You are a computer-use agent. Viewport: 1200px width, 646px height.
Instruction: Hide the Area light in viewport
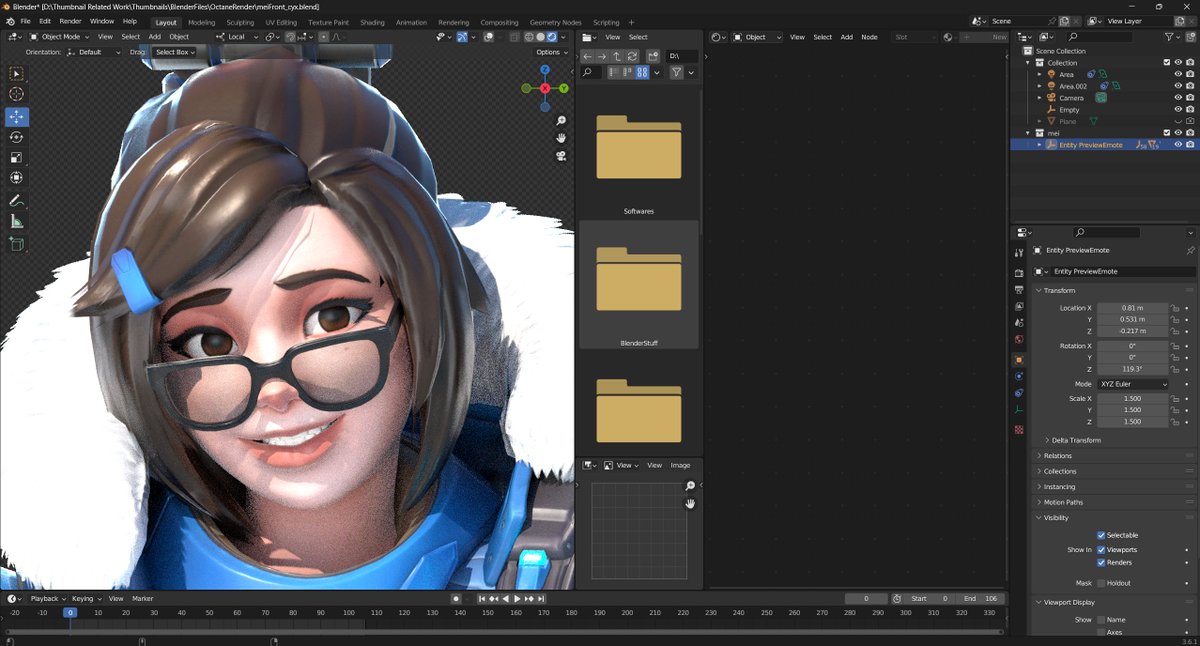[1178, 74]
